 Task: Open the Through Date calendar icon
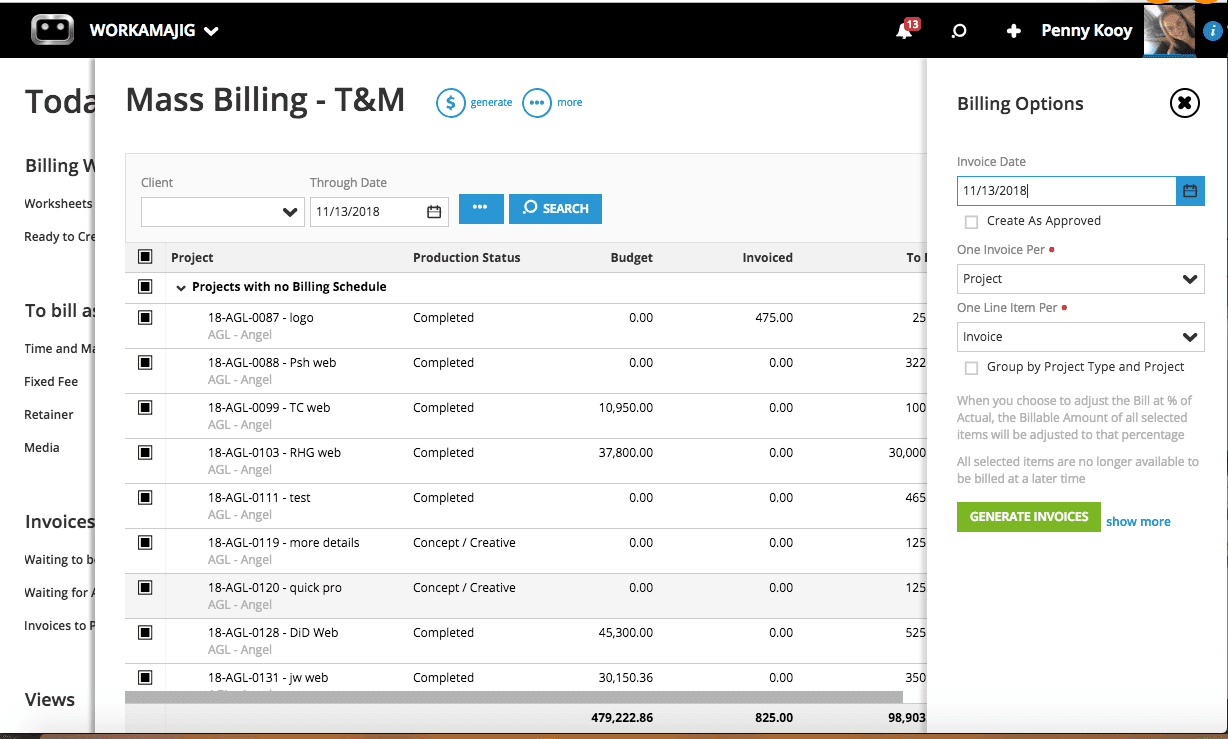[434, 211]
